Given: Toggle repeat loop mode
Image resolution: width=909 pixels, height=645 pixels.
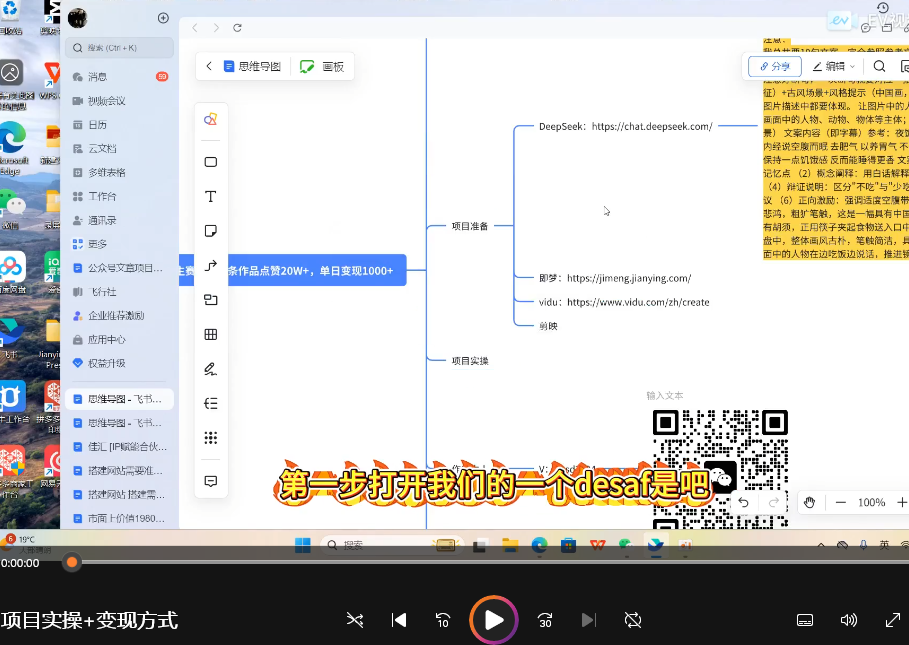Looking at the screenshot, I should (633, 620).
